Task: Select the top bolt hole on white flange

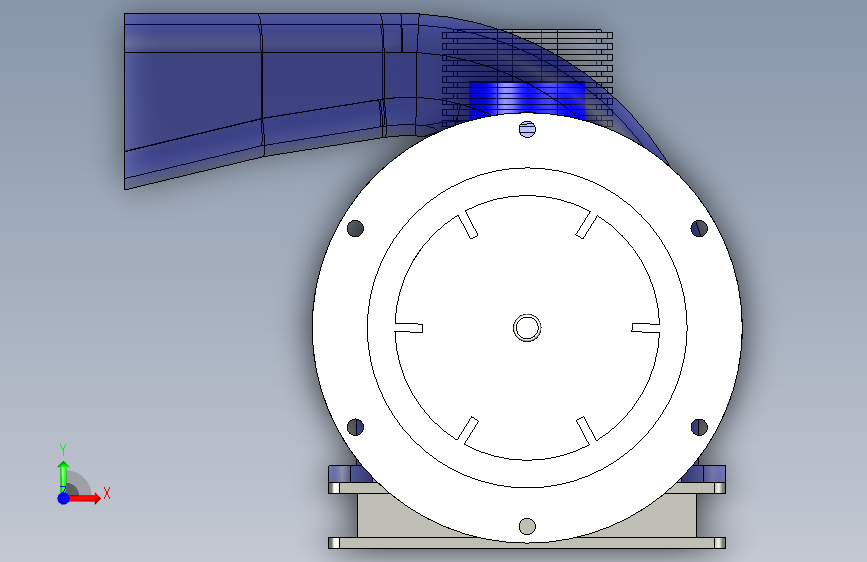Action: 527,129
